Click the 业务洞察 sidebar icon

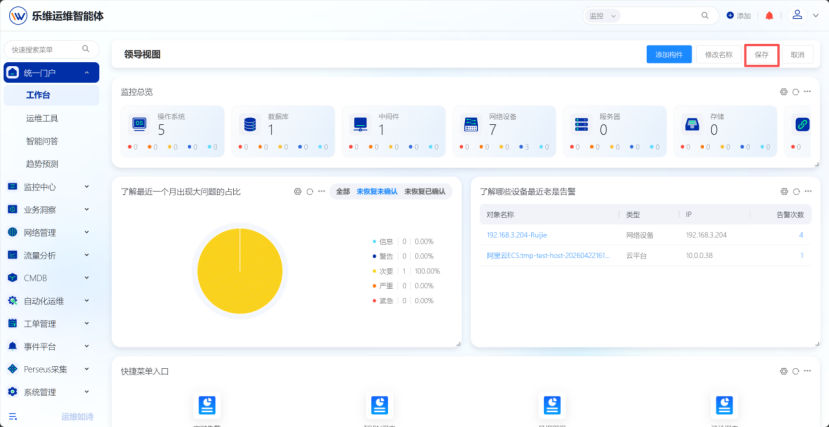point(13,209)
